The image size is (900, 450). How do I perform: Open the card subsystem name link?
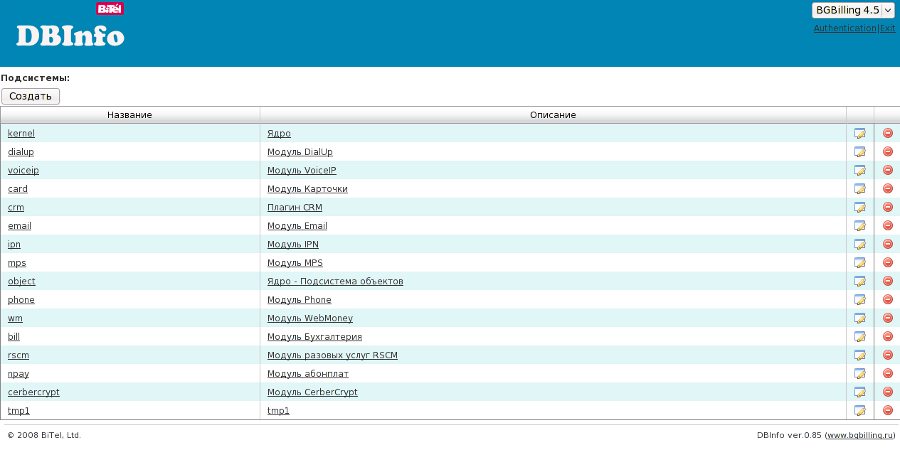tap(18, 188)
